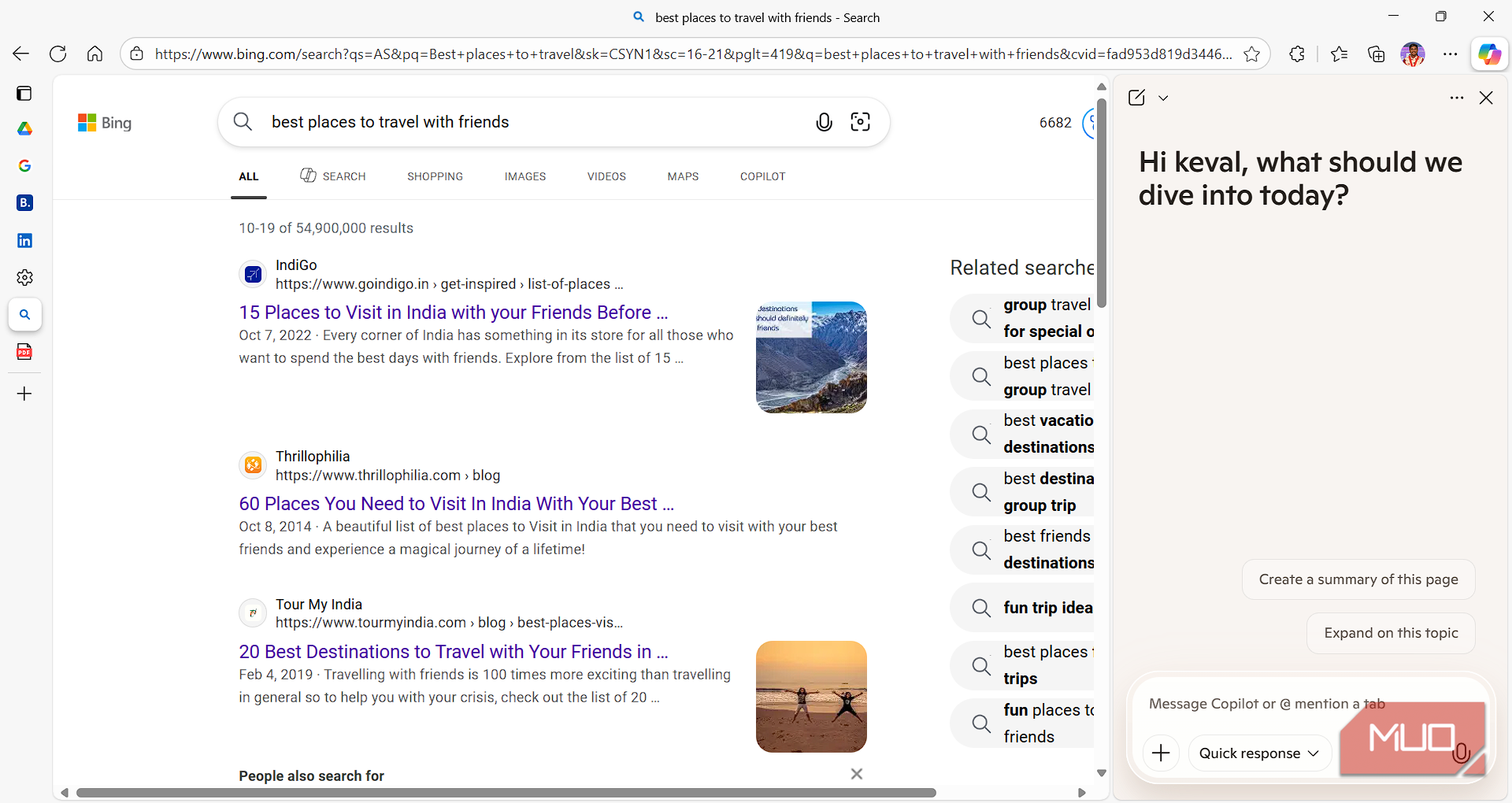The width and height of the screenshot is (1512, 803).
Task: Reload the page with refresh icon
Action: tap(57, 54)
